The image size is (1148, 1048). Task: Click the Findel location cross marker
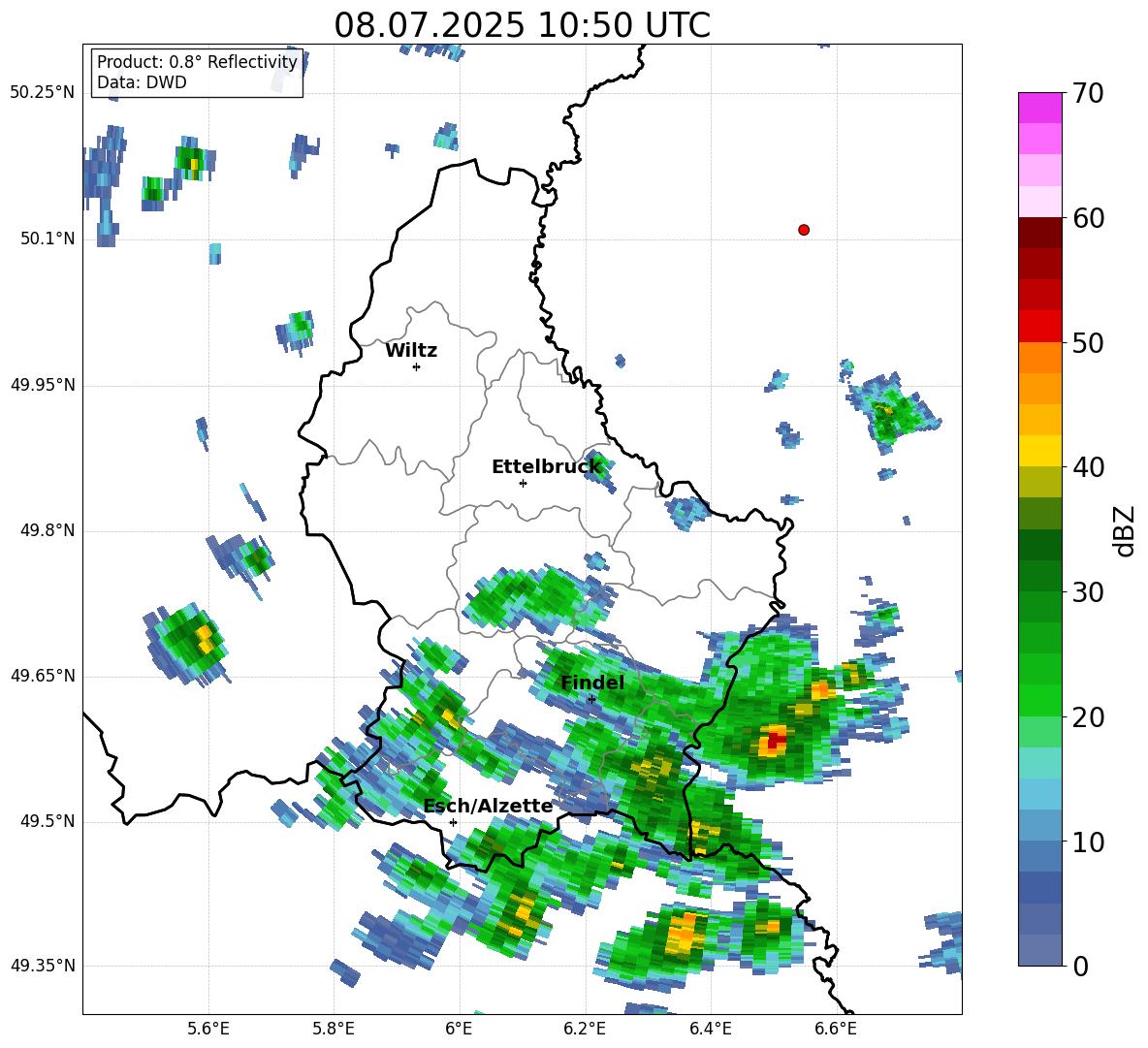click(x=591, y=699)
